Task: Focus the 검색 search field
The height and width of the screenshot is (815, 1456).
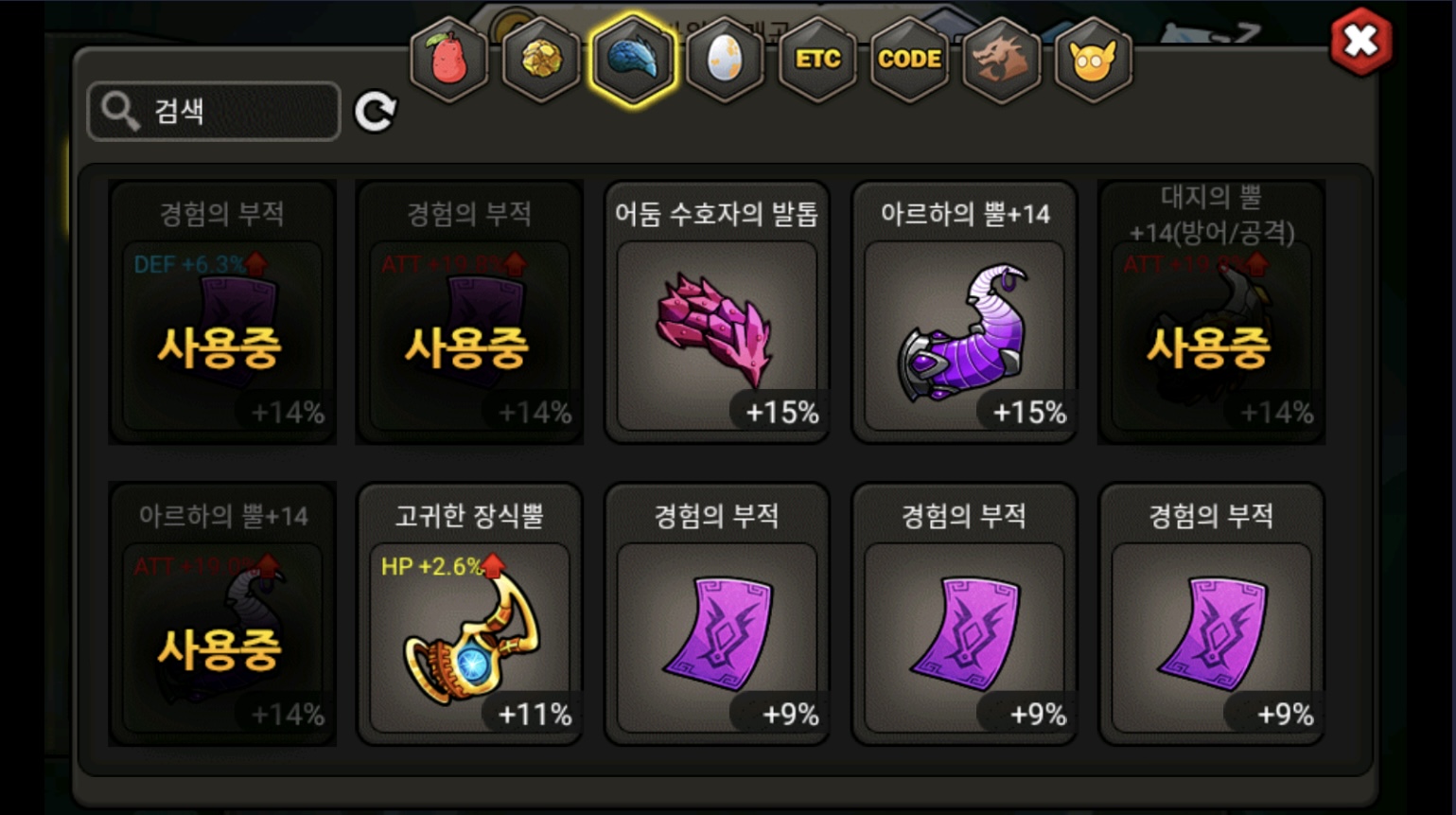Action: (x=214, y=112)
